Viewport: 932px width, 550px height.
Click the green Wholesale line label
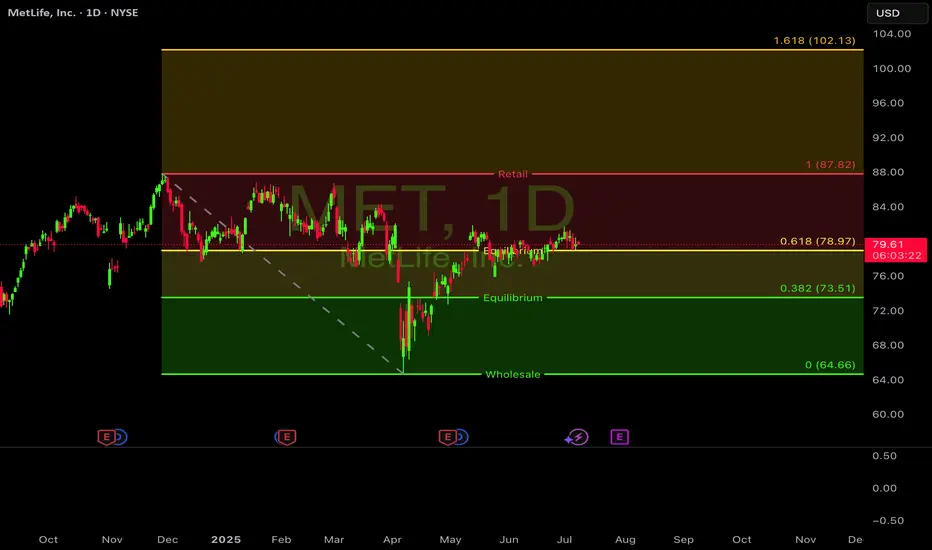tap(512, 375)
